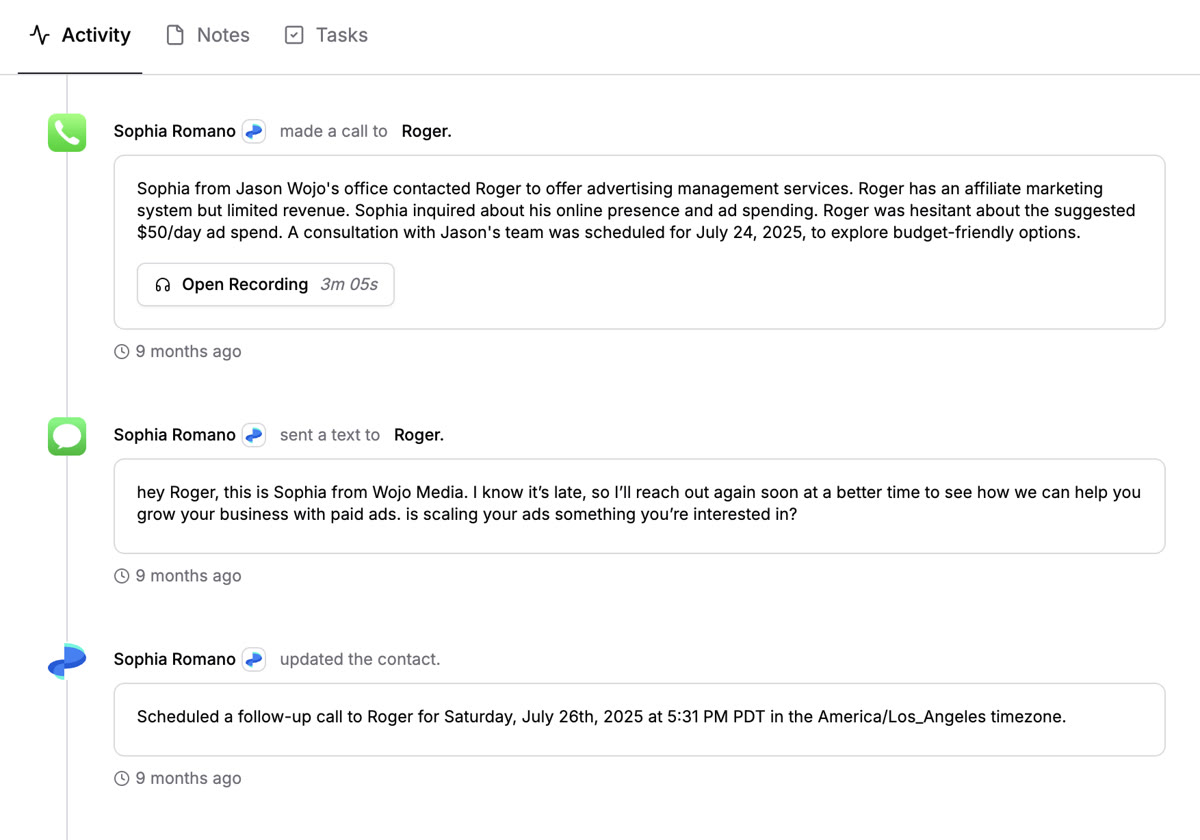Click the text message content card
This screenshot has height=840, width=1200.
click(638, 504)
